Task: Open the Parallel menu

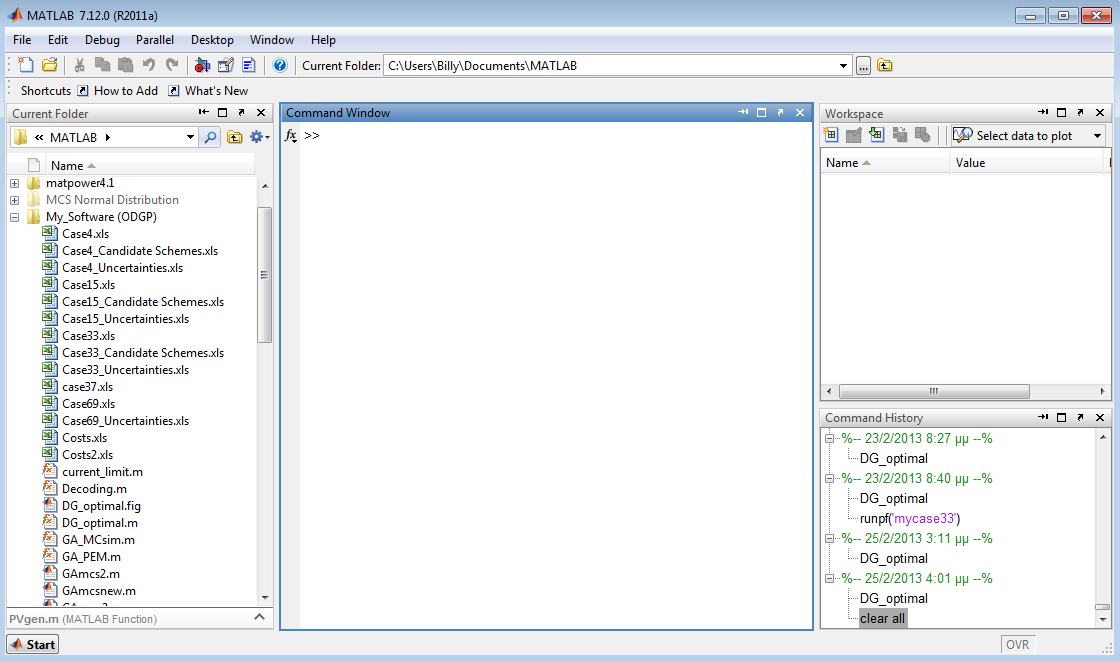Action: [155, 40]
